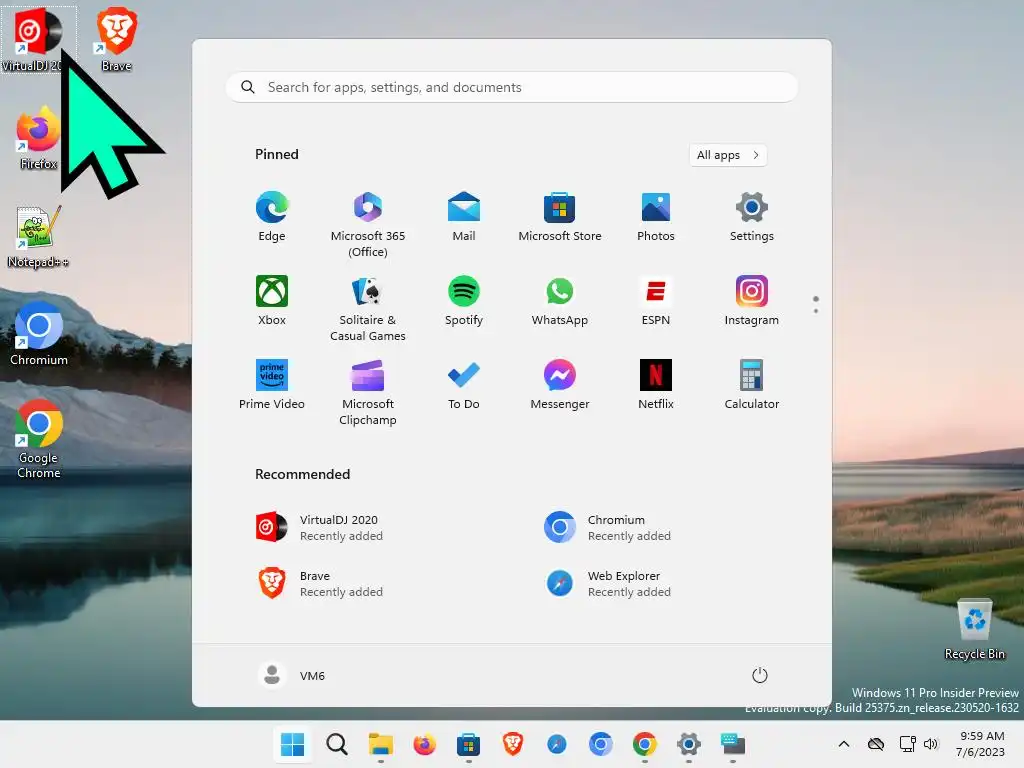Launch the Photos pinned app

pos(656,217)
